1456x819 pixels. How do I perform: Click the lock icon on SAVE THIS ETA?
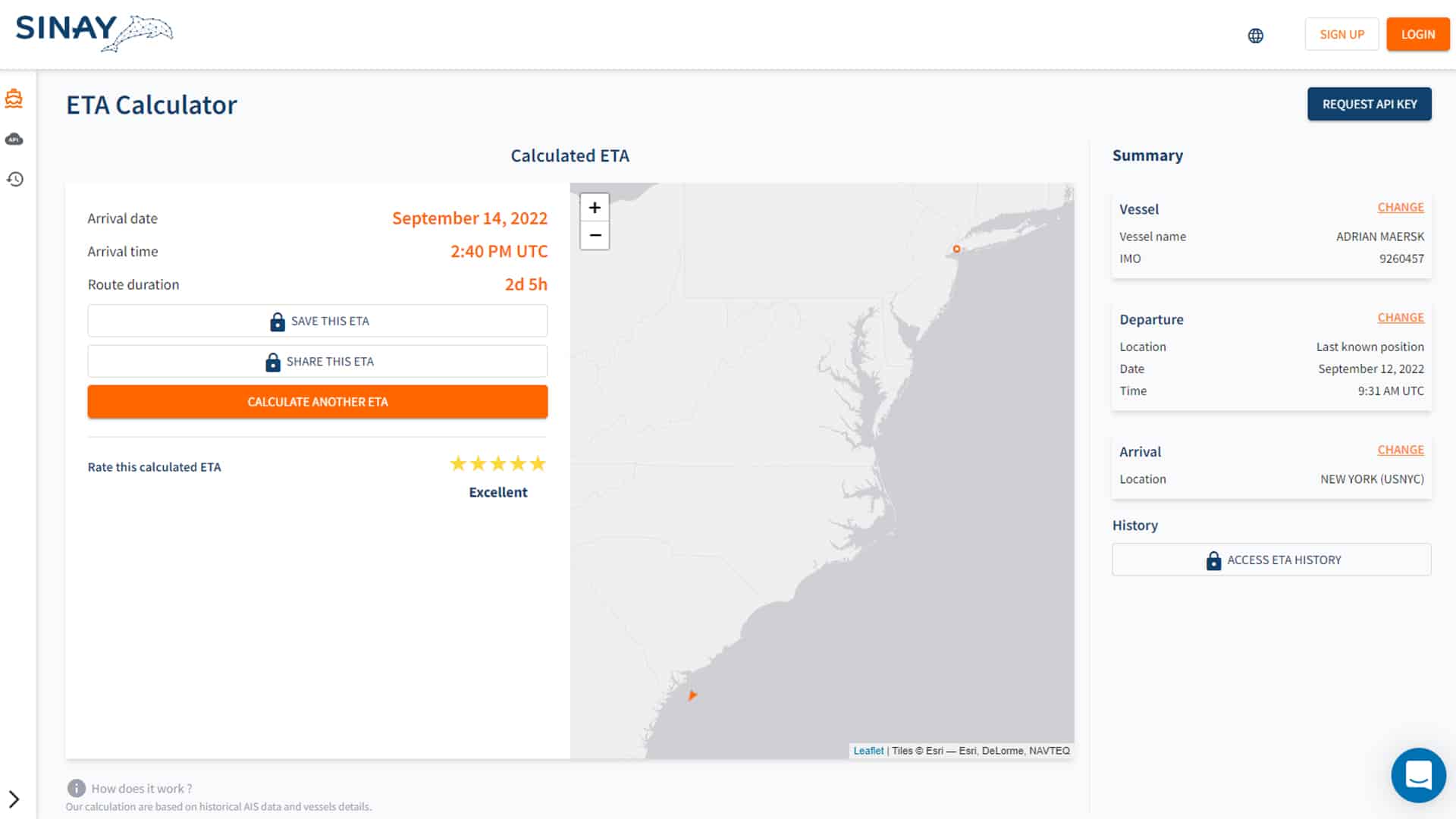point(278,321)
